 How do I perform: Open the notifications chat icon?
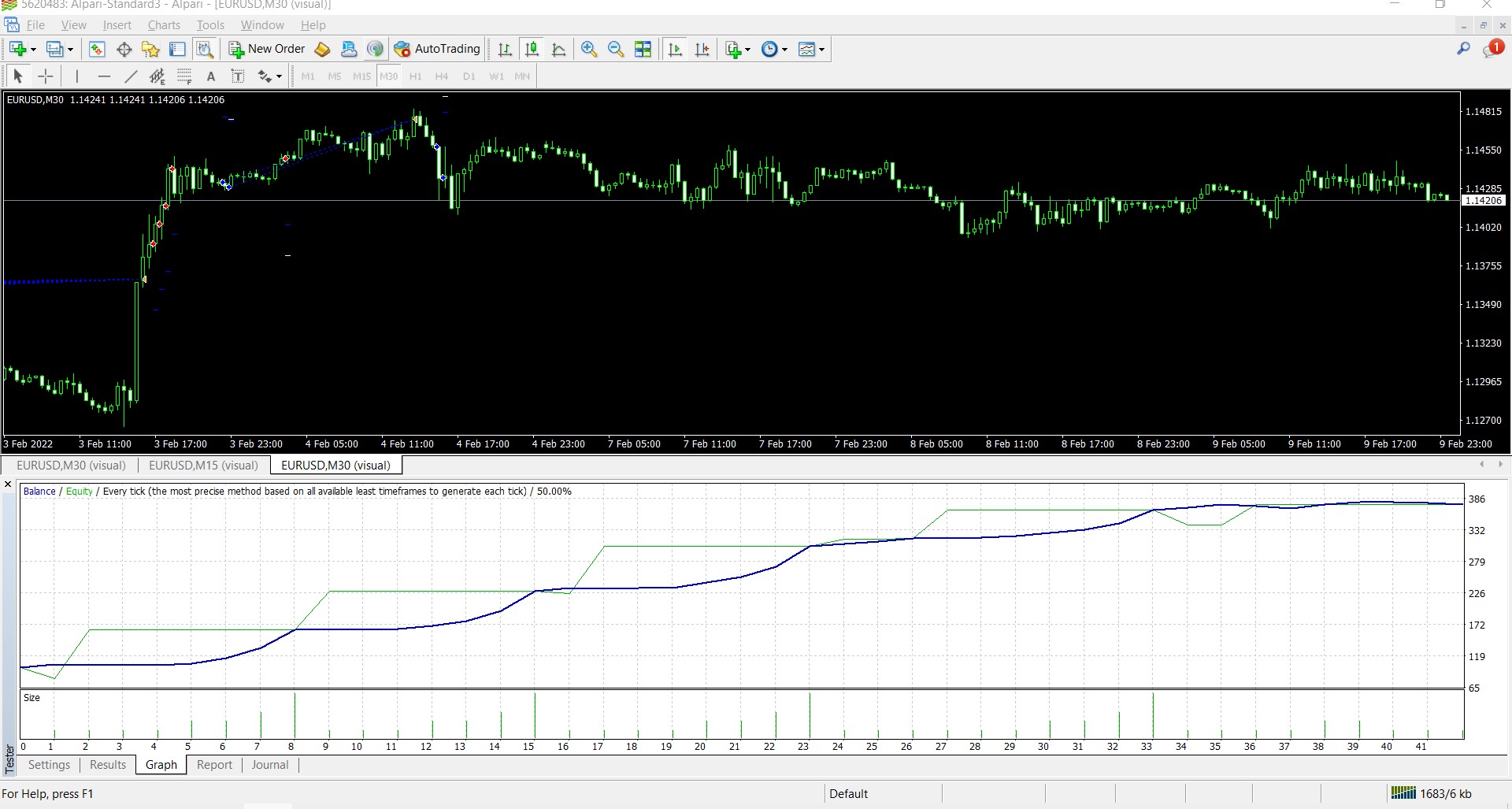pos(1493,49)
